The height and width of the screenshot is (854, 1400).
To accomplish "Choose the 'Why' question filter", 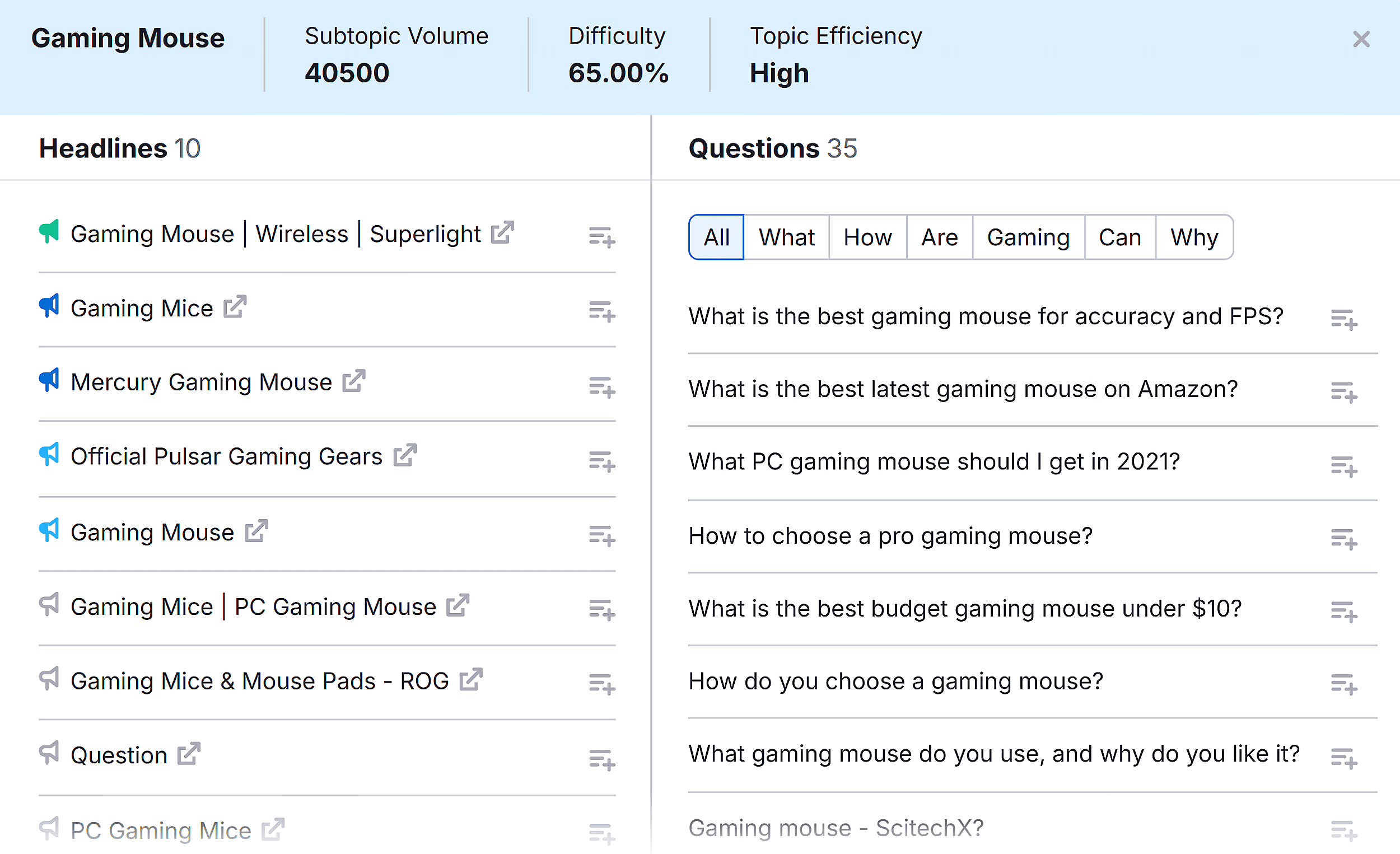I will 1194,237.
